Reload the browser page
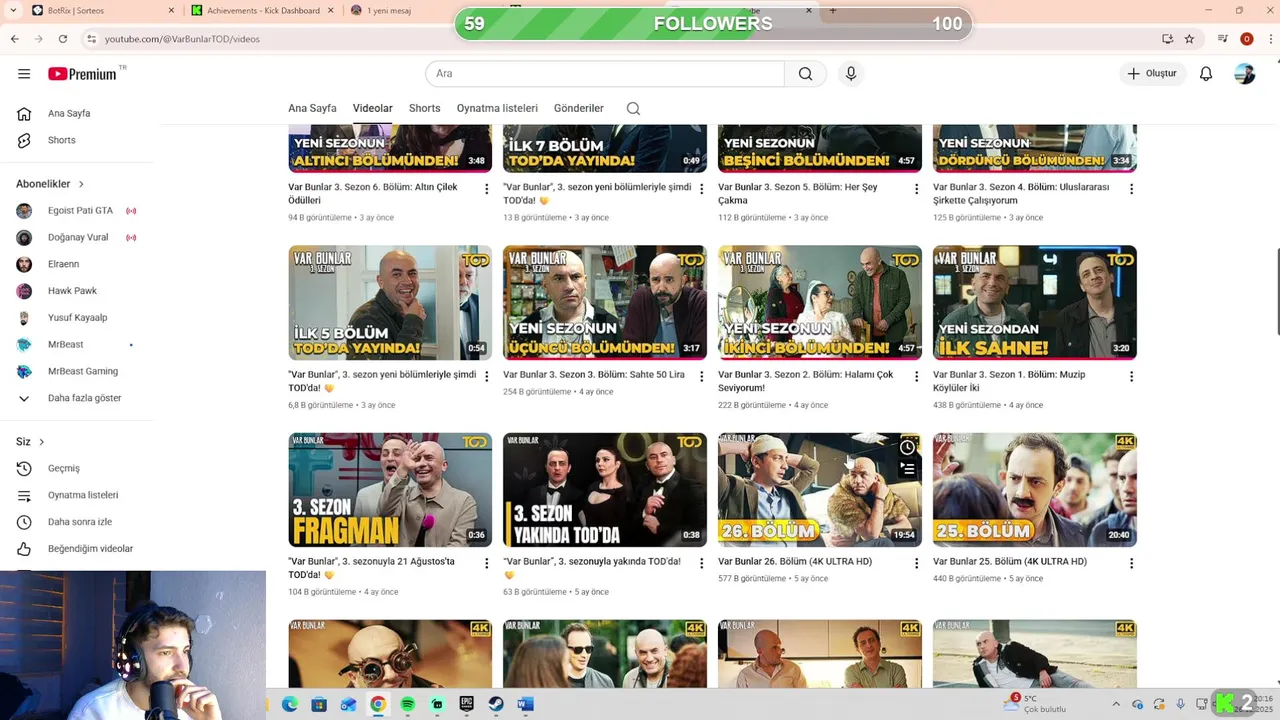1280x720 pixels. [x=63, y=39]
